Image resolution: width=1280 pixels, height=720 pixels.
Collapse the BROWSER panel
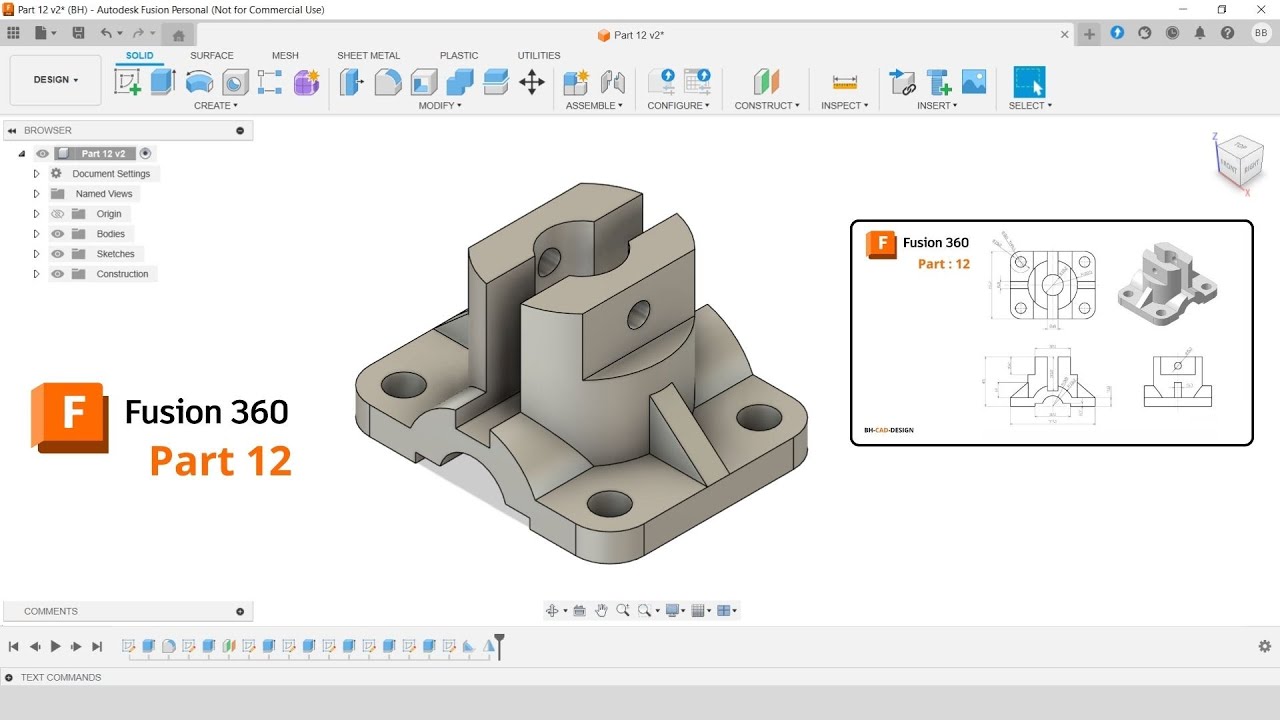pyautogui.click(x=12, y=130)
